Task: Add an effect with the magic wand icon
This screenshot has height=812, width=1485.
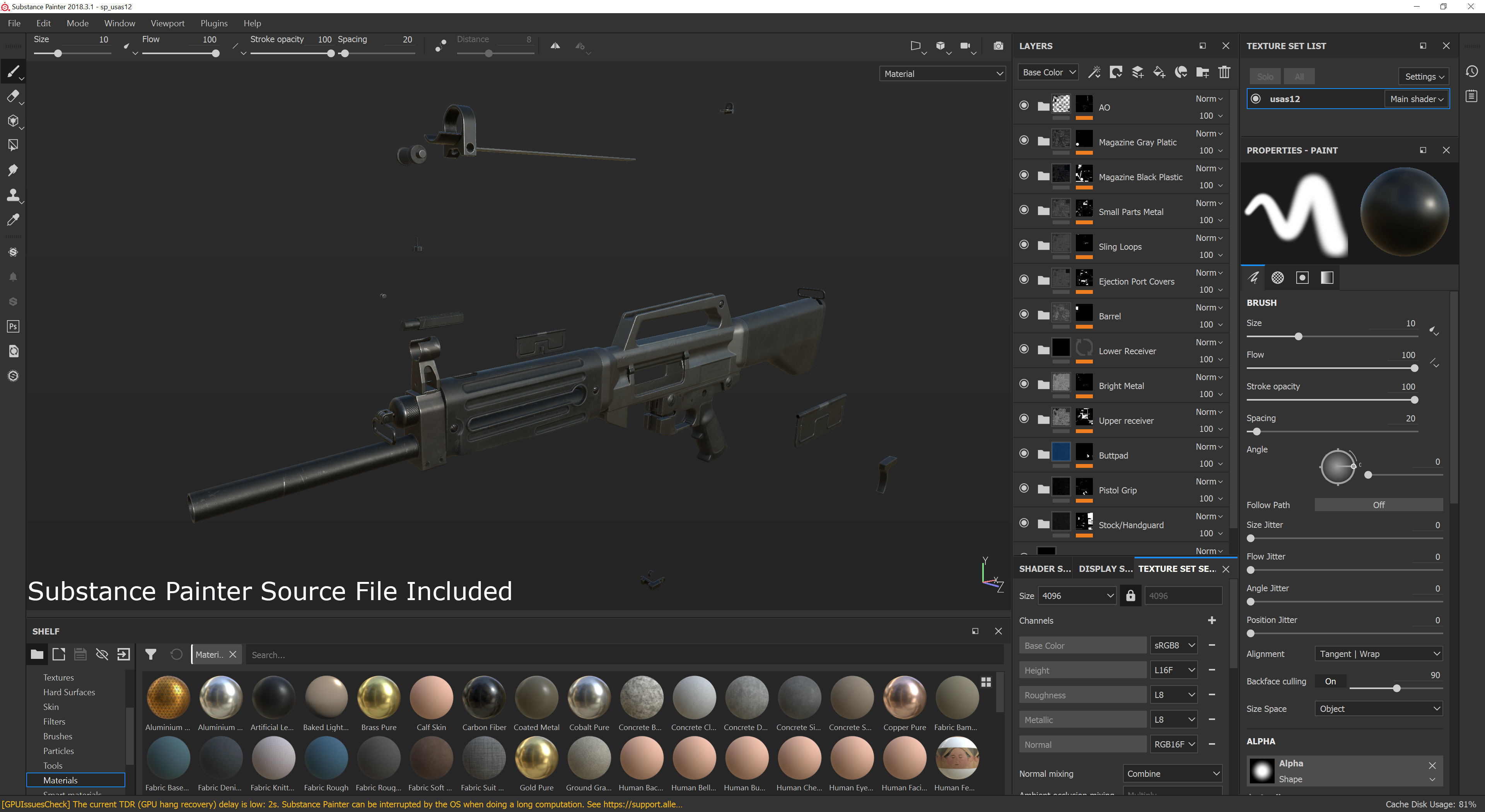Action: point(1094,72)
